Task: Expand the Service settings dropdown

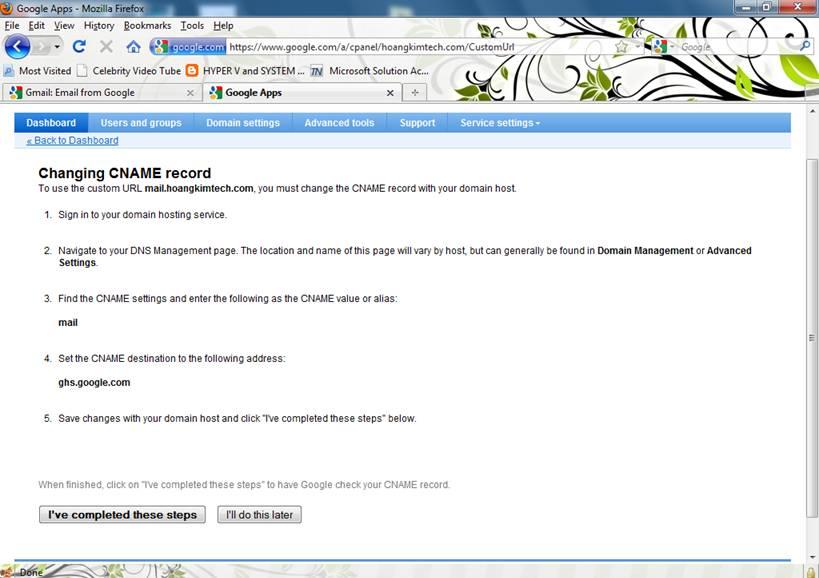Action: pyautogui.click(x=500, y=123)
